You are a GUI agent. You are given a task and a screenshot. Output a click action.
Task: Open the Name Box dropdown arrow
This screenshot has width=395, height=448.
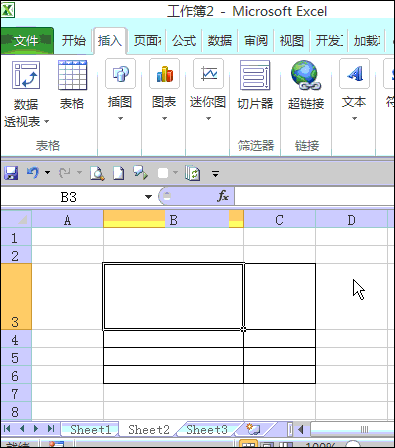[x=148, y=197]
